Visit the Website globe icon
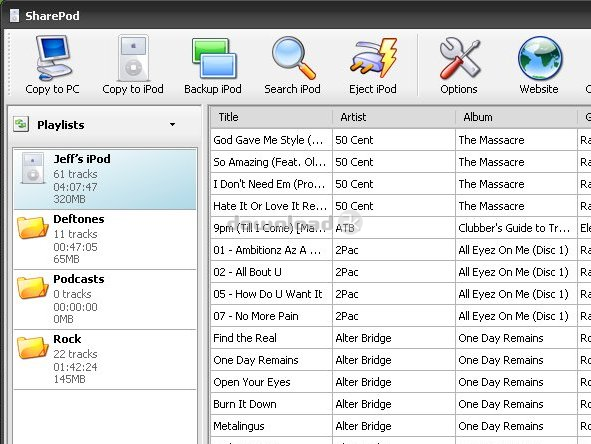 click(x=540, y=58)
